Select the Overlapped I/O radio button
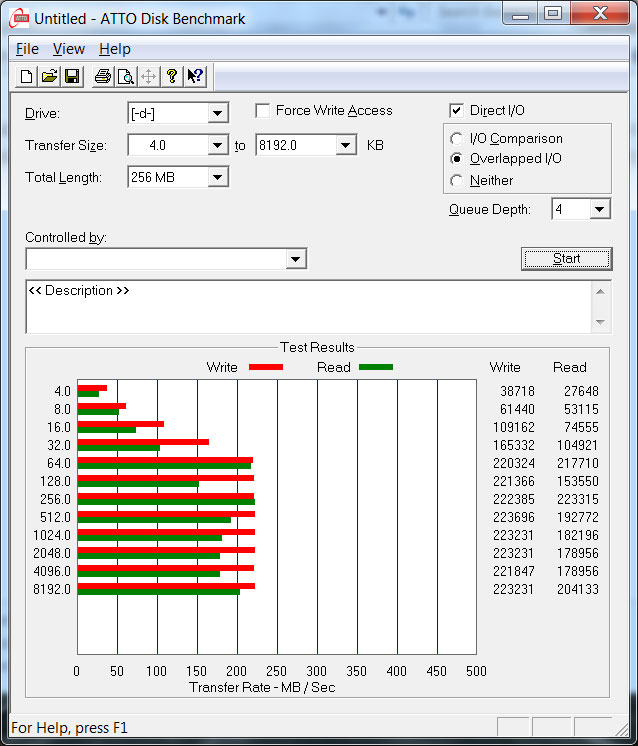This screenshot has height=746, width=638. (456, 158)
